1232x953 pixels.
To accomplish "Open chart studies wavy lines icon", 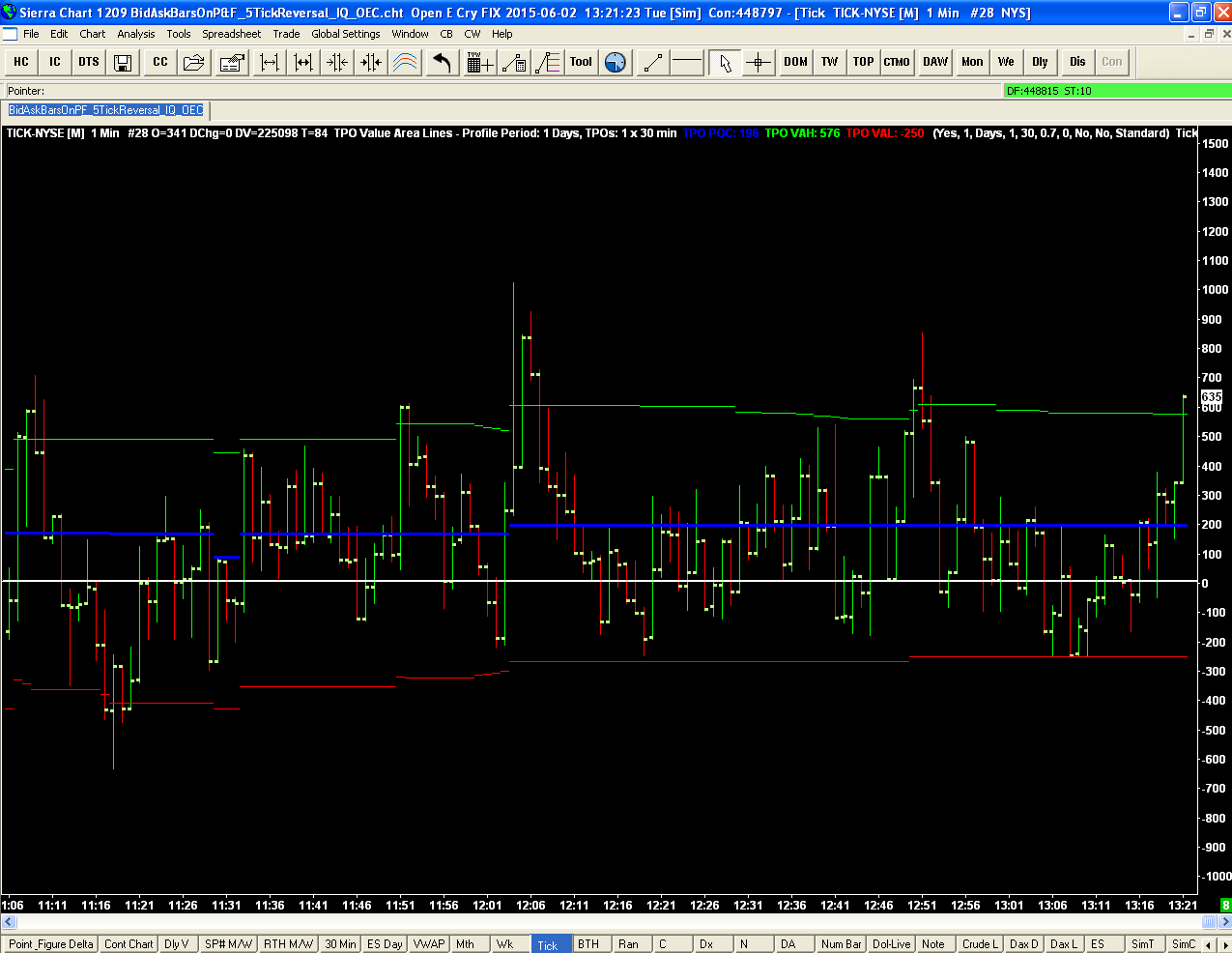I will pos(405,62).
